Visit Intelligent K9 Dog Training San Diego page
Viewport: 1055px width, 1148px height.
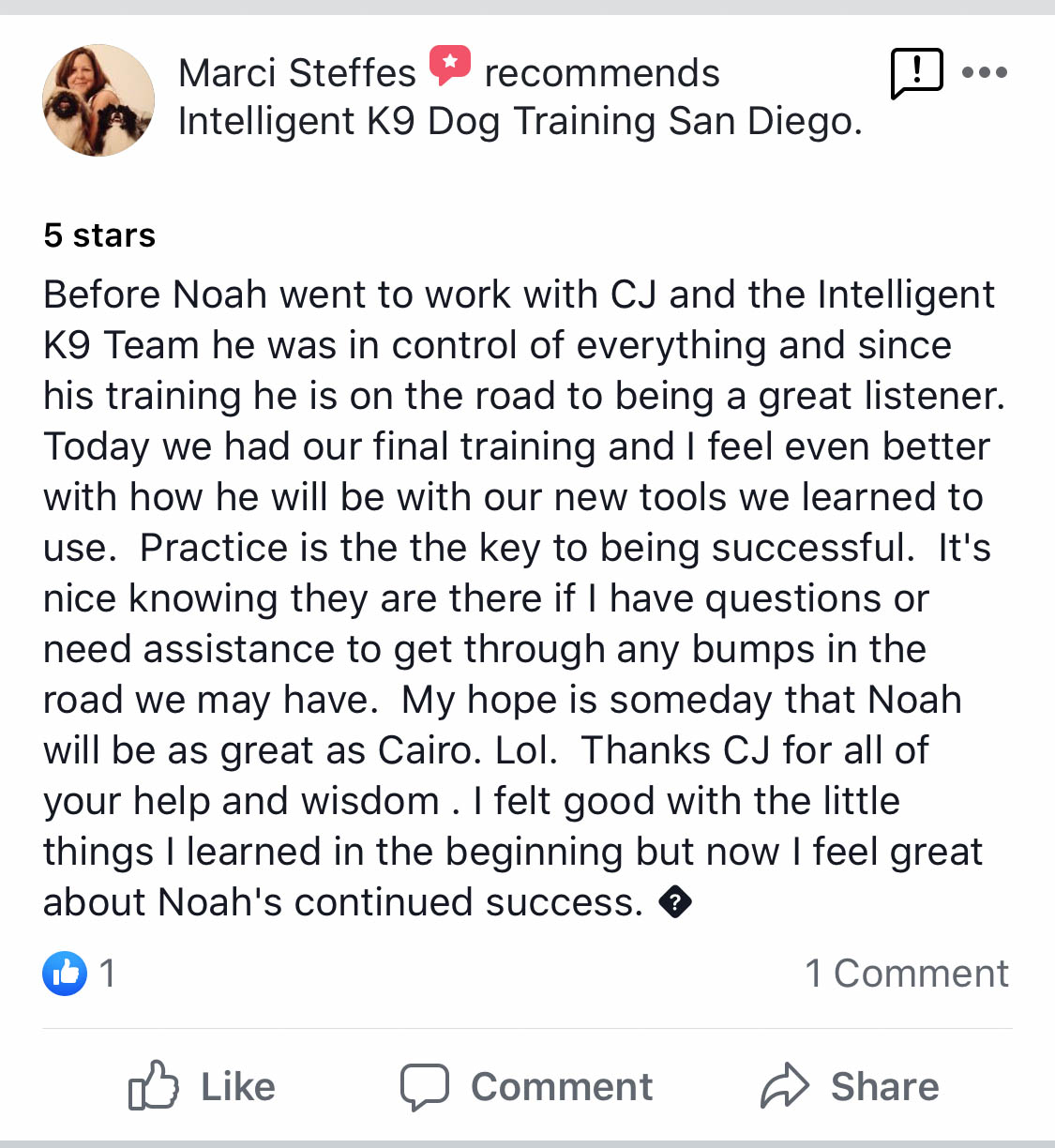coord(520,121)
